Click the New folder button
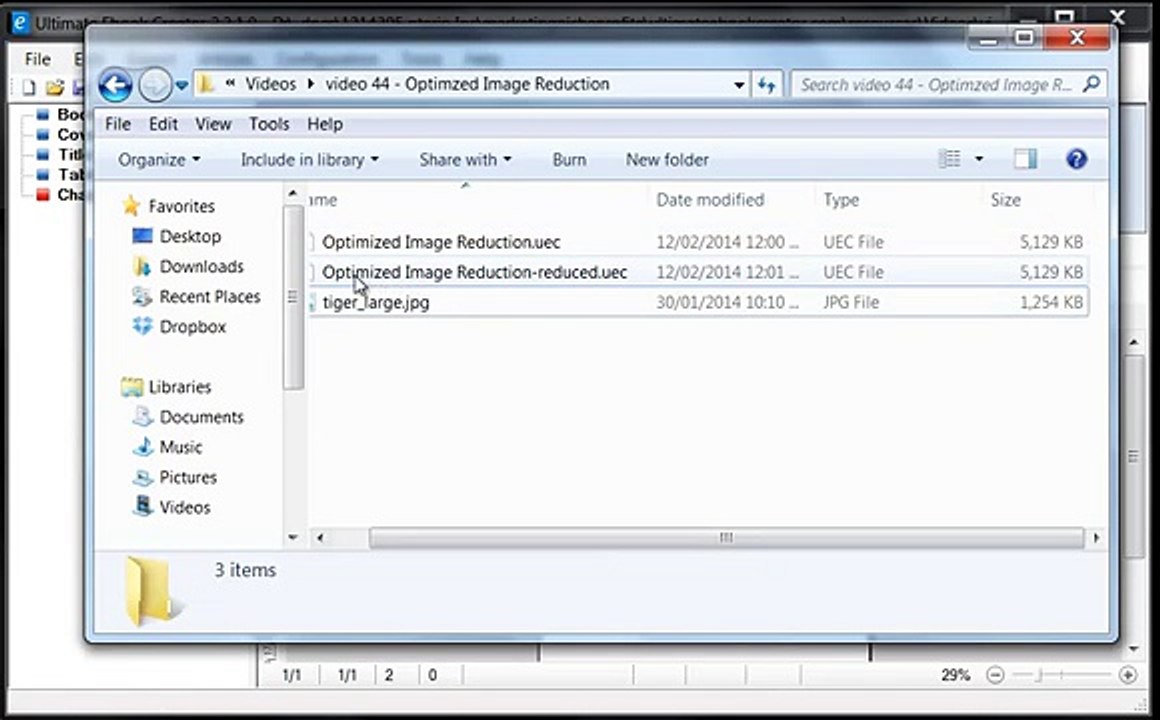This screenshot has height=720, width=1160. point(667,159)
